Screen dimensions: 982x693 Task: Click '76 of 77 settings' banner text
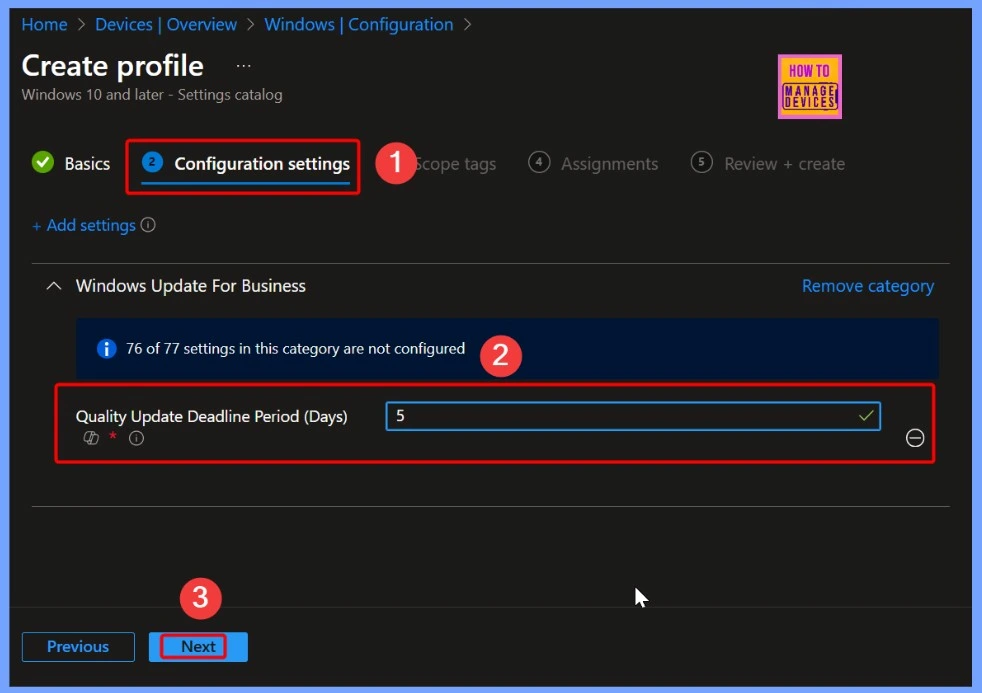pyautogui.click(x=296, y=349)
